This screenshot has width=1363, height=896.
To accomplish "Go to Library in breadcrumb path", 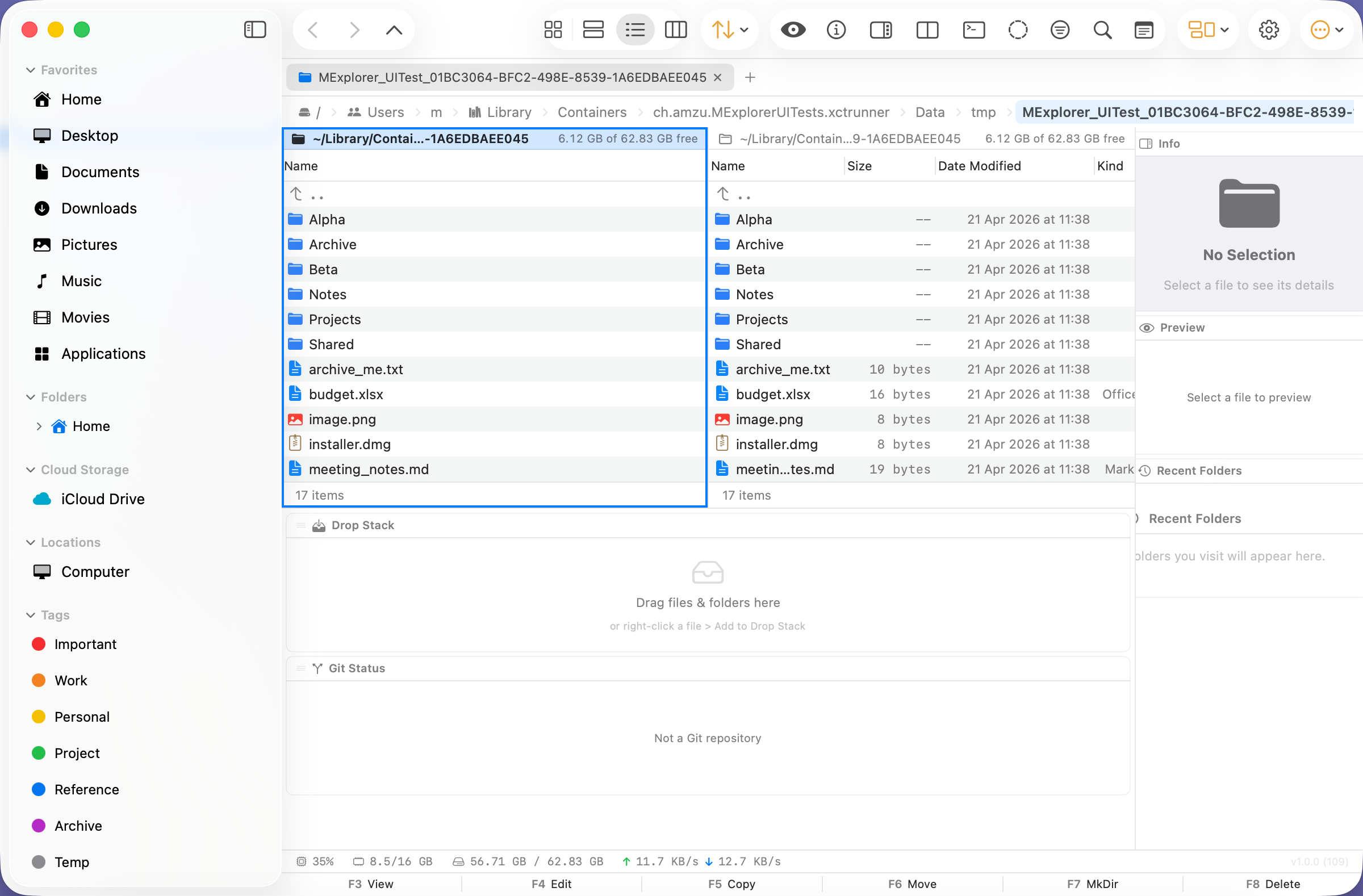I will [x=500, y=112].
